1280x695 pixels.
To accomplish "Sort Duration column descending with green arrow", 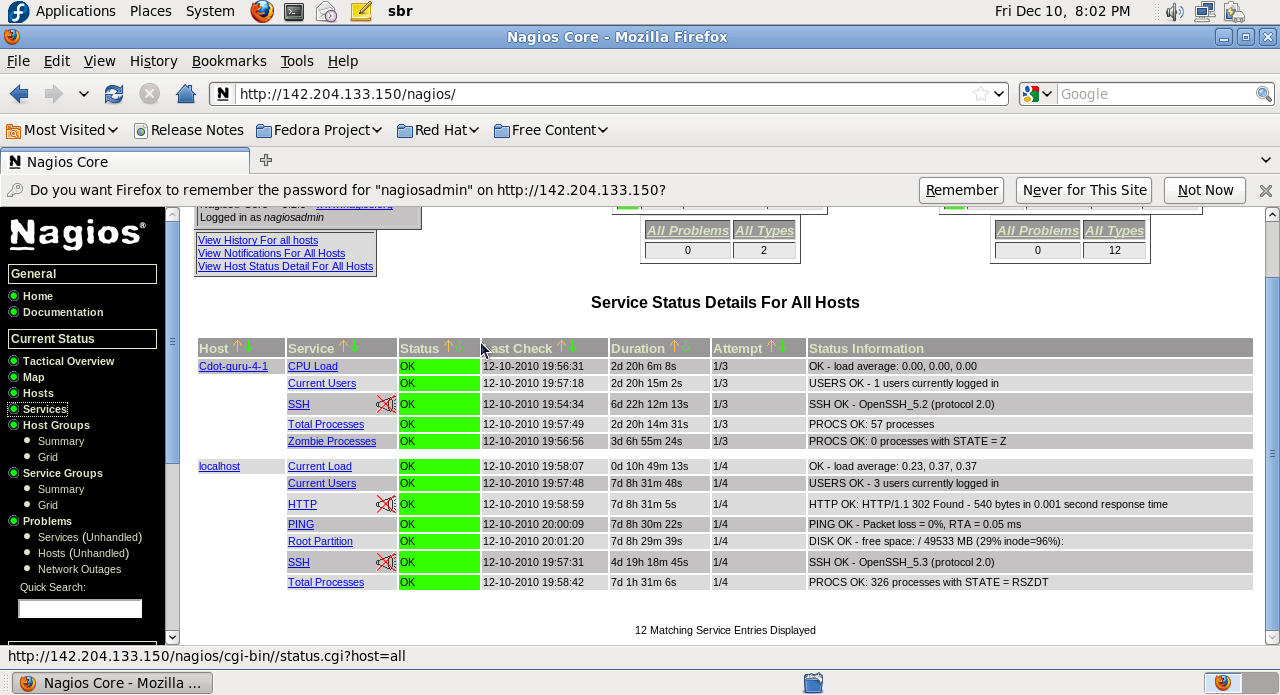I will point(685,346).
